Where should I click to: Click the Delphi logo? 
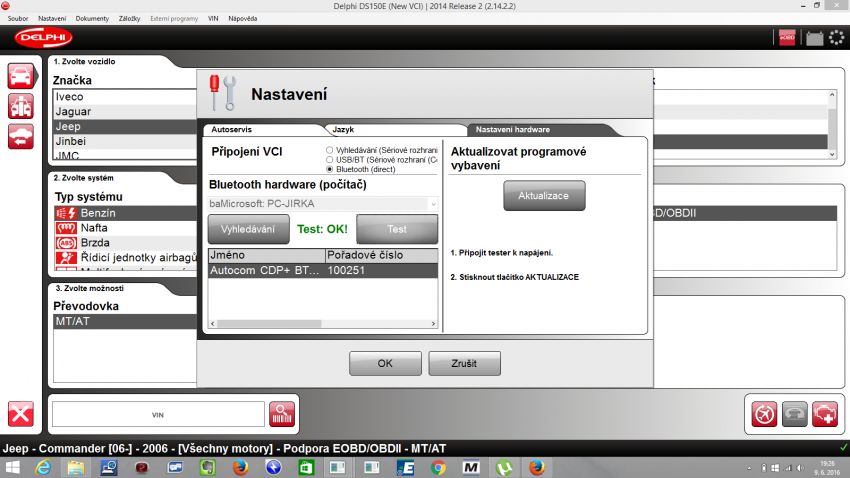point(43,37)
